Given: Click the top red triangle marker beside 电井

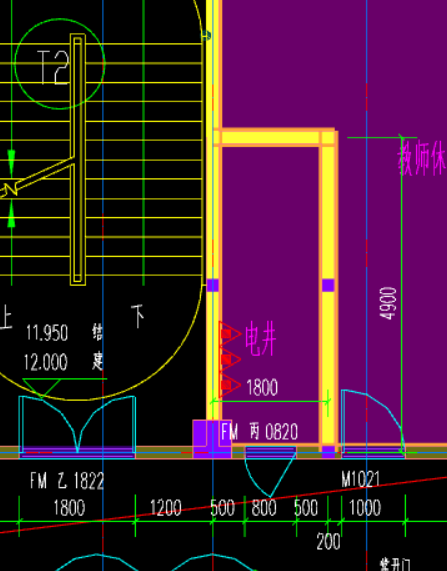Looking at the screenshot, I should pyautogui.click(x=230, y=334).
